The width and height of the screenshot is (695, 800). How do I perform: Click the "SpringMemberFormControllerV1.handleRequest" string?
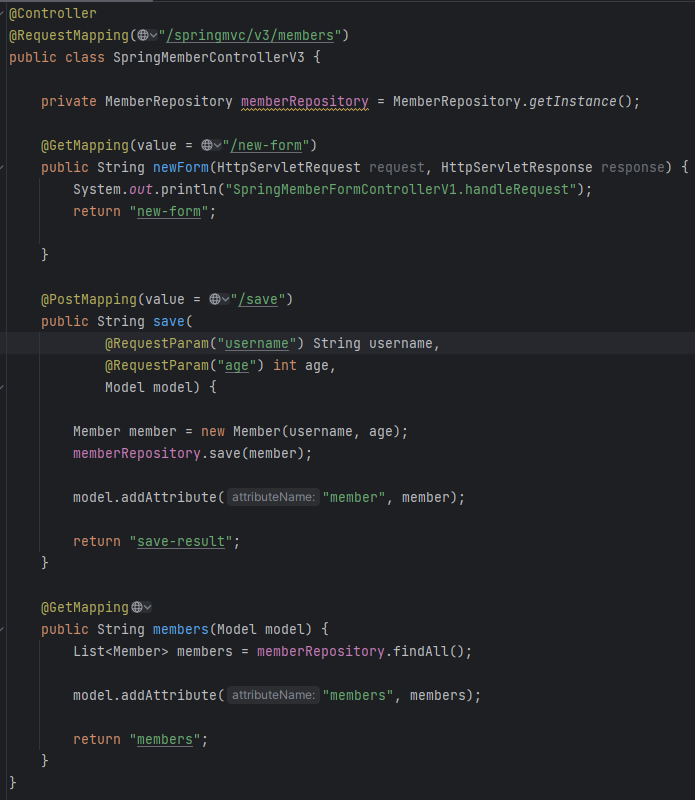401,189
